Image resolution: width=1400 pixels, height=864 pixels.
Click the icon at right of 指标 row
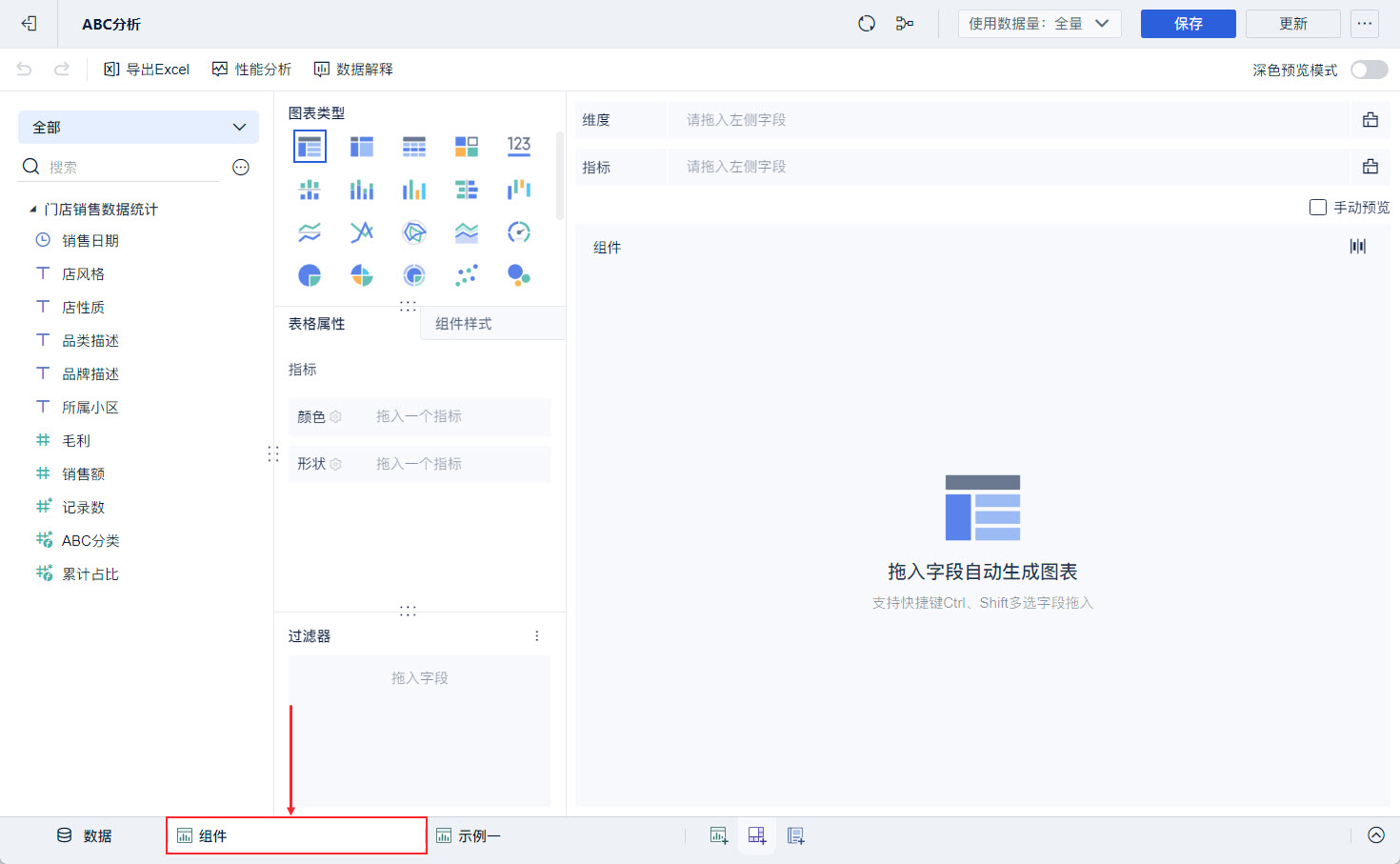click(1370, 167)
